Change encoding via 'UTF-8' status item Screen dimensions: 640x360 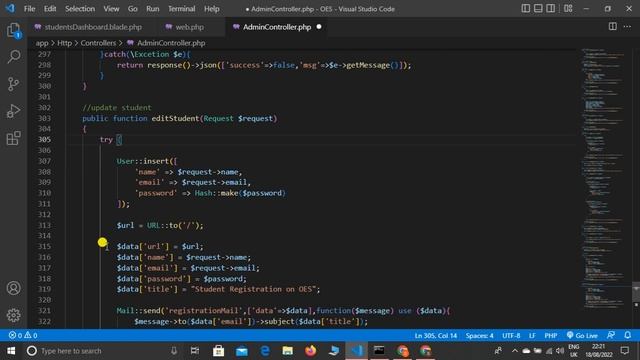click(x=511, y=336)
